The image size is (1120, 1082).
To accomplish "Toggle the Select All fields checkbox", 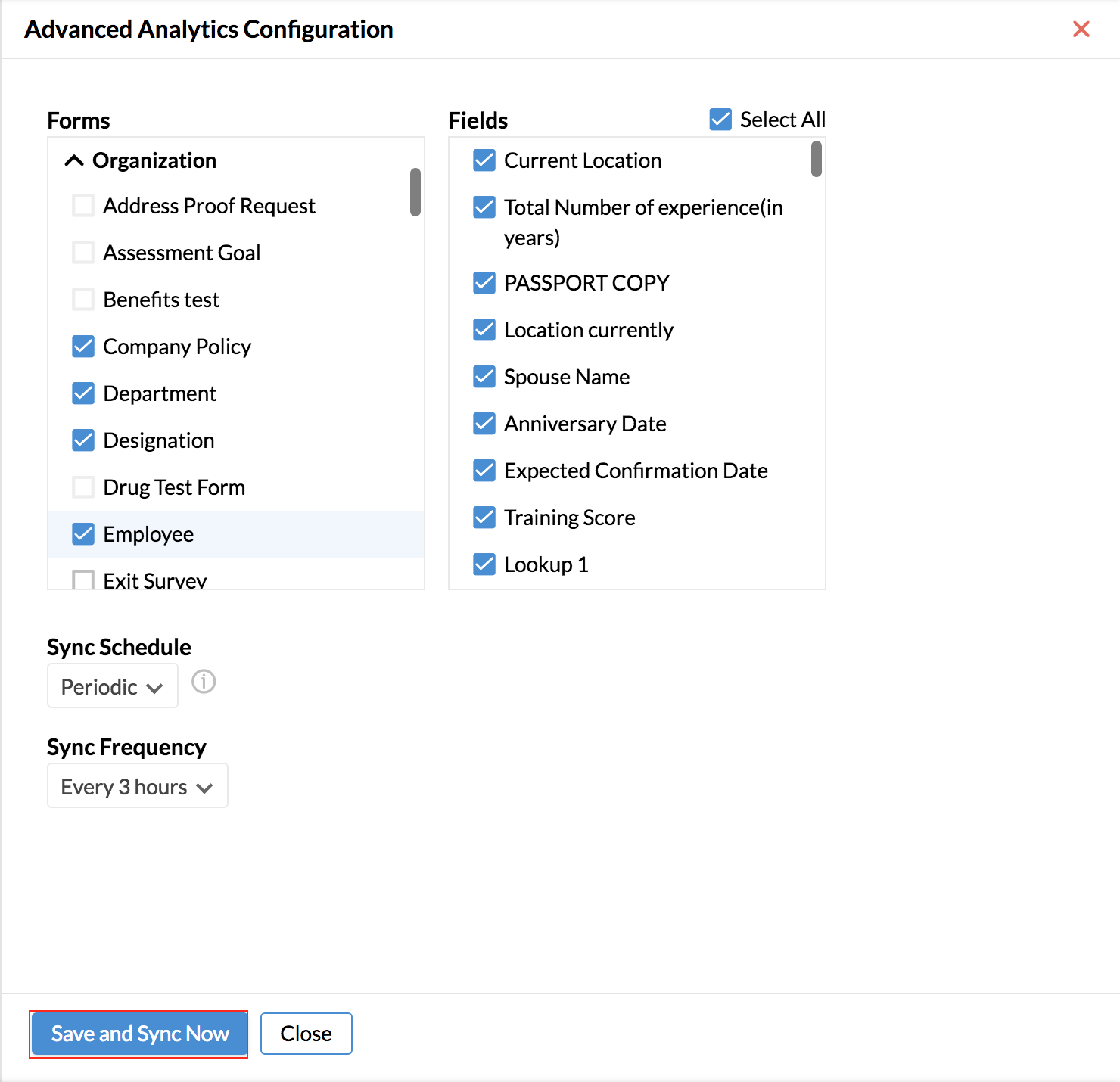I will pyautogui.click(x=720, y=120).
